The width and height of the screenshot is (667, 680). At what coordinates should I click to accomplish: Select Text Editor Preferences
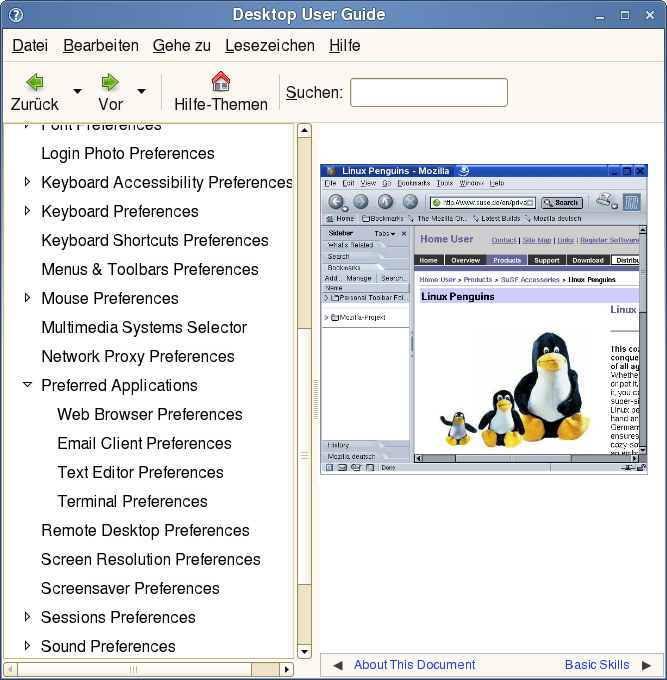(x=141, y=472)
